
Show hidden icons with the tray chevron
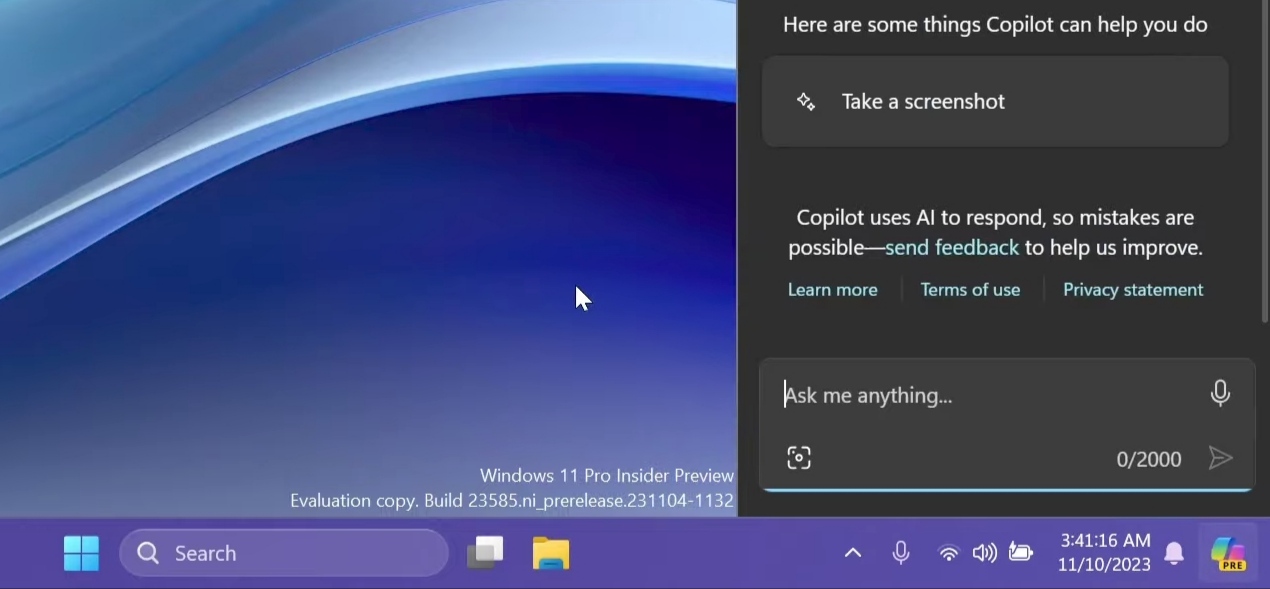(853, 552)
